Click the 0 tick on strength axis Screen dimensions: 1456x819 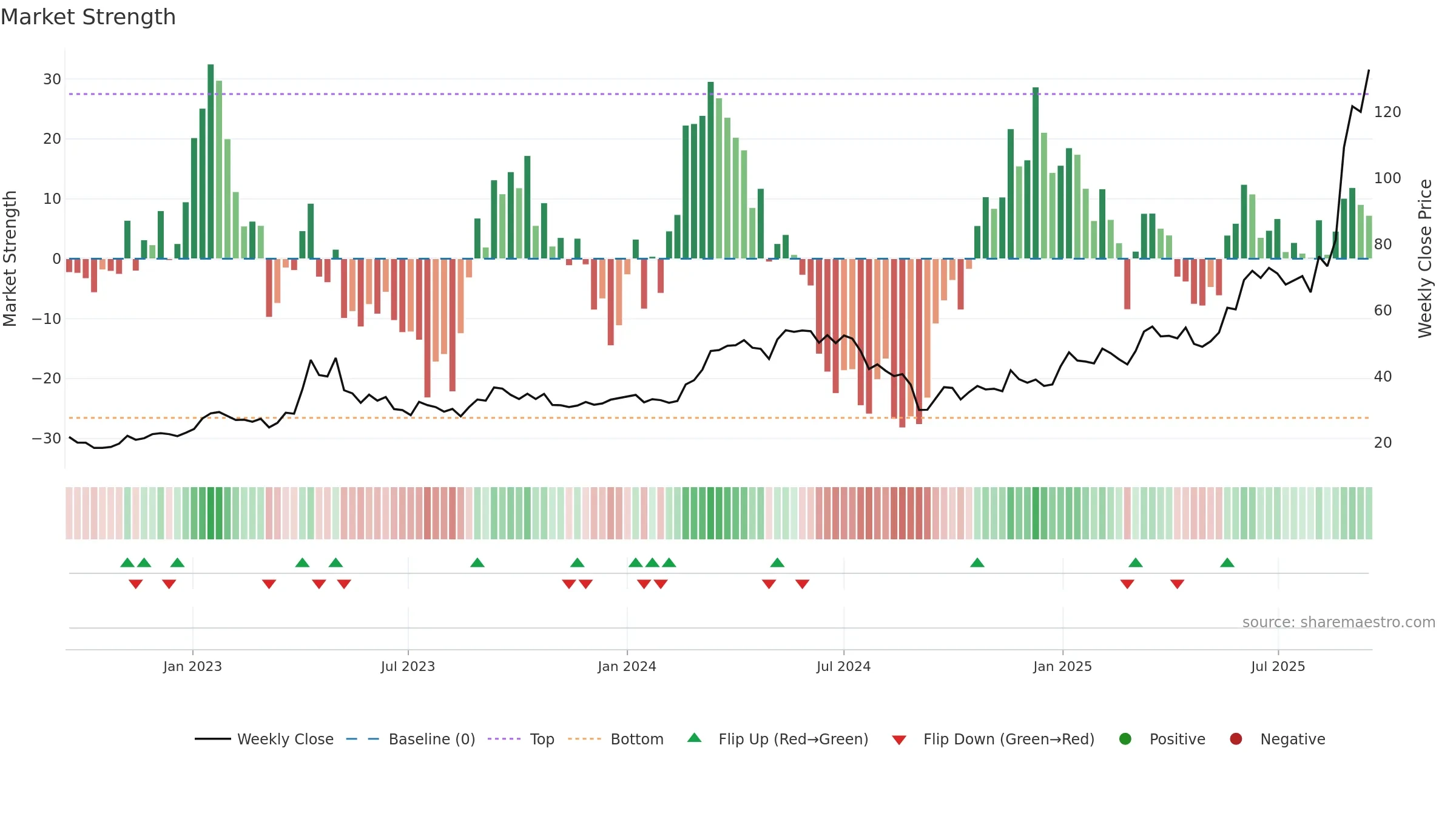pos(56,259)
